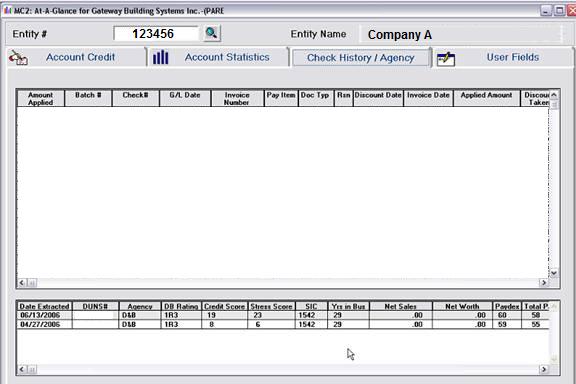The width and height of the screenshot is (576, 384).
Task: Click the SIC column header
Action: point(311,306)
